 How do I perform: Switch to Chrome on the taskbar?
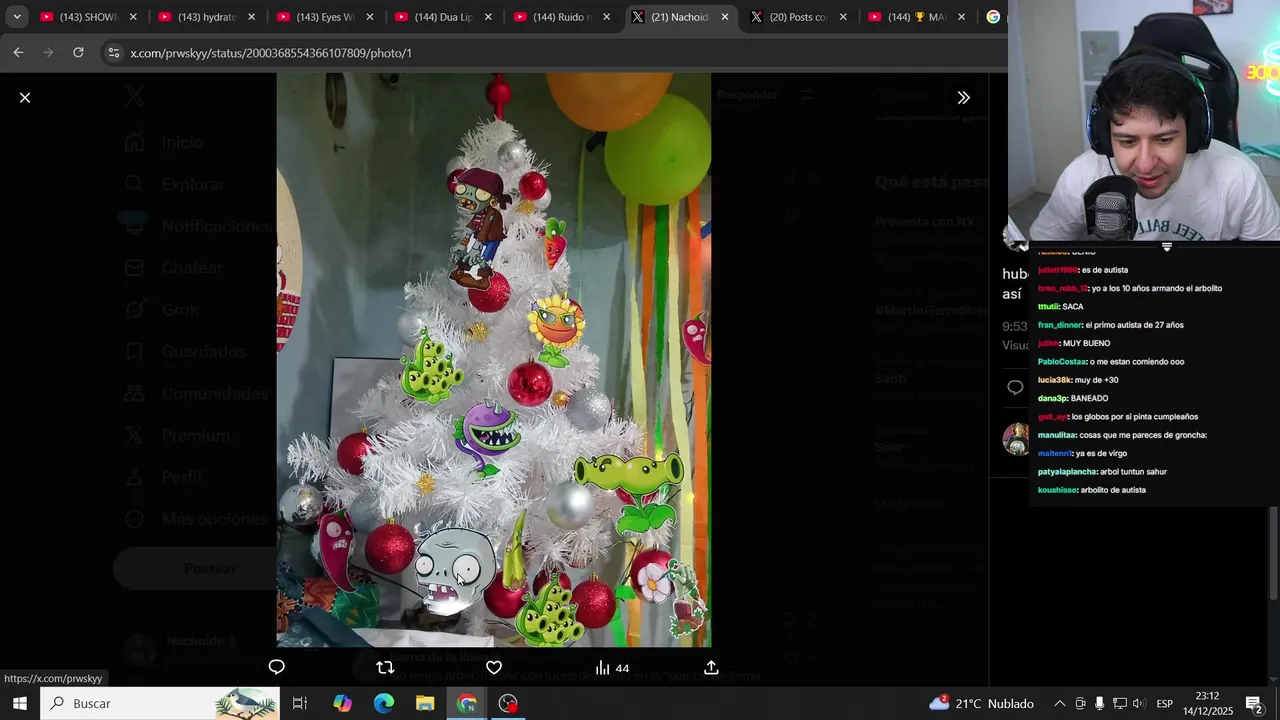click(467, 703)
